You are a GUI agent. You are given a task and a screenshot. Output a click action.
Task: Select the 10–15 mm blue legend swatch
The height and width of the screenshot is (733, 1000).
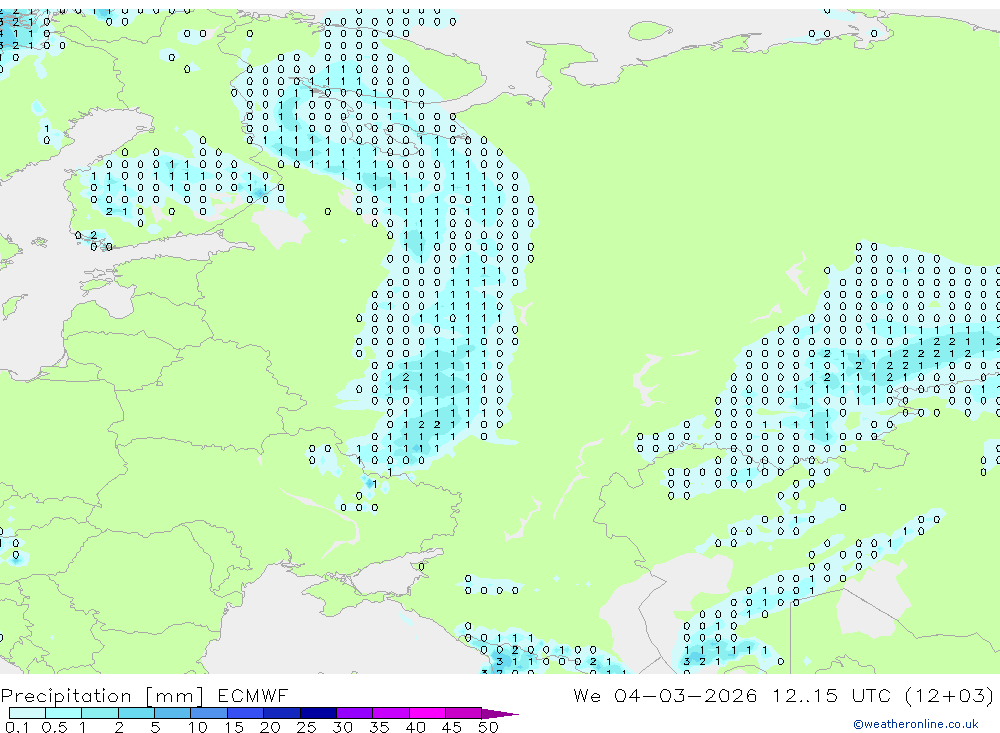coord(209,713)
